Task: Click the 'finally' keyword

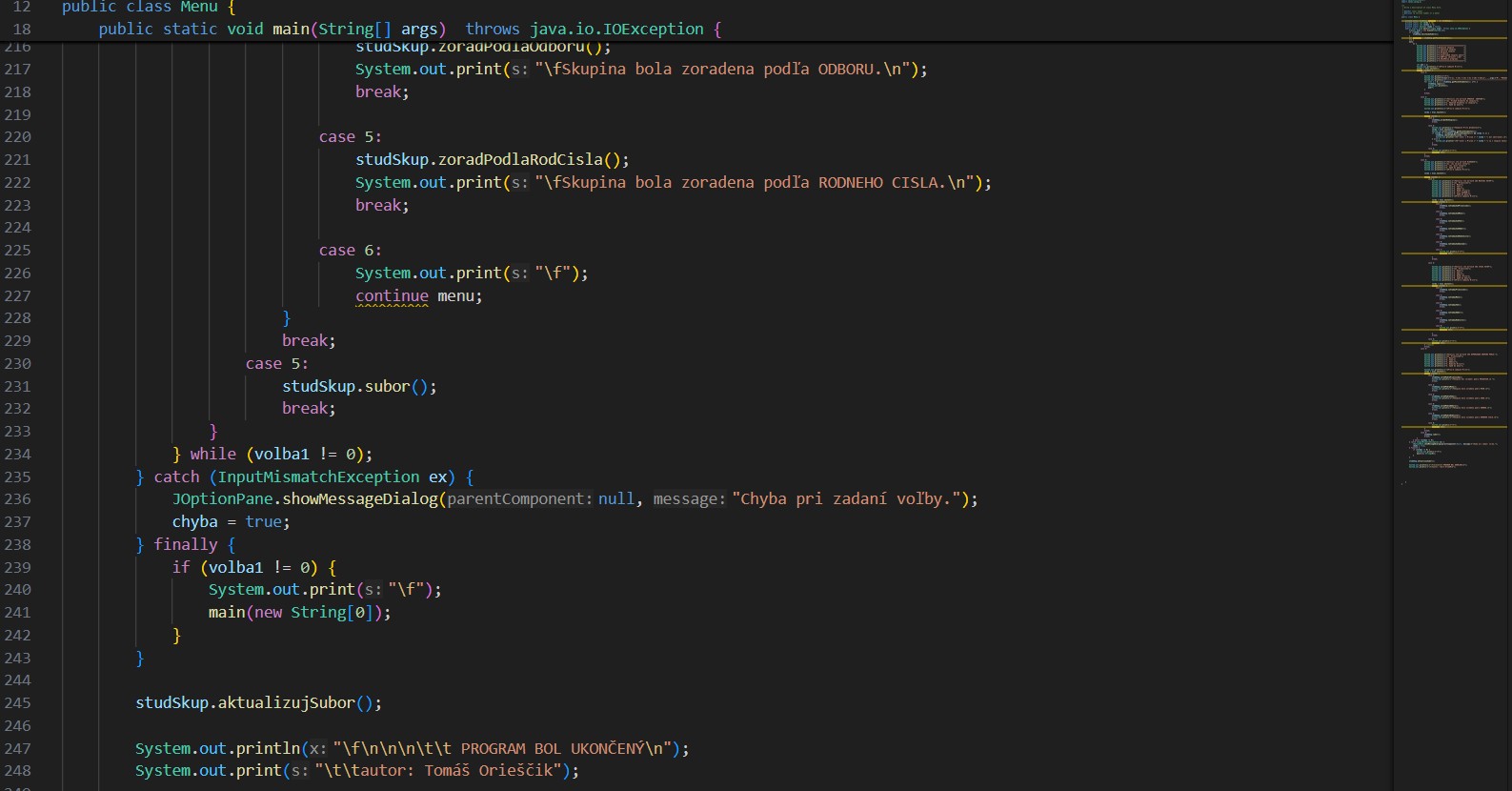Action: 186,544
